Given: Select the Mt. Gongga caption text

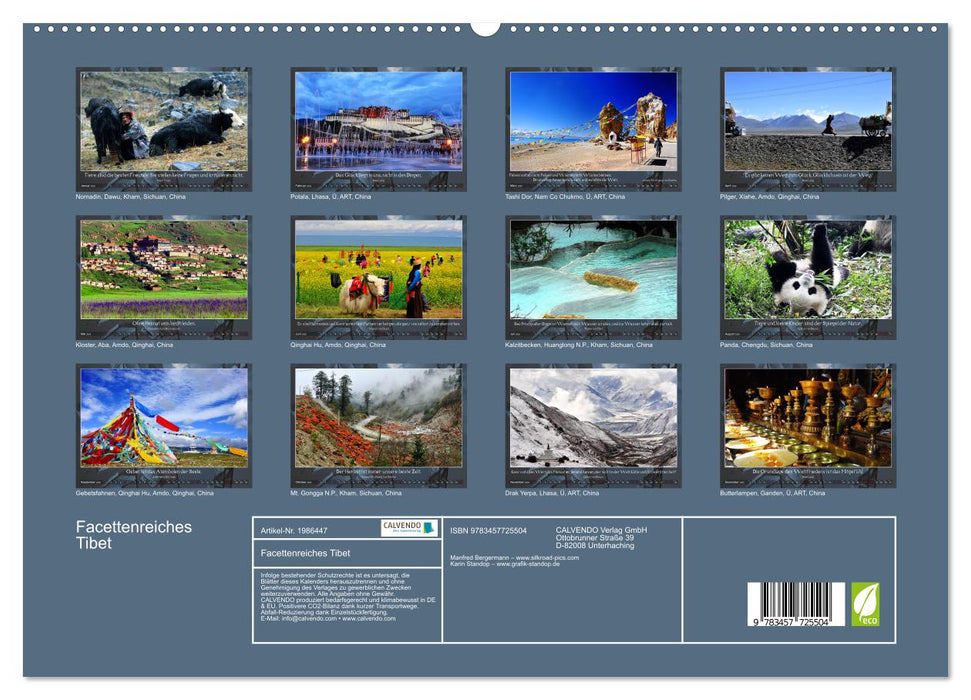Looking at the screenshot, I should (346, 491).
